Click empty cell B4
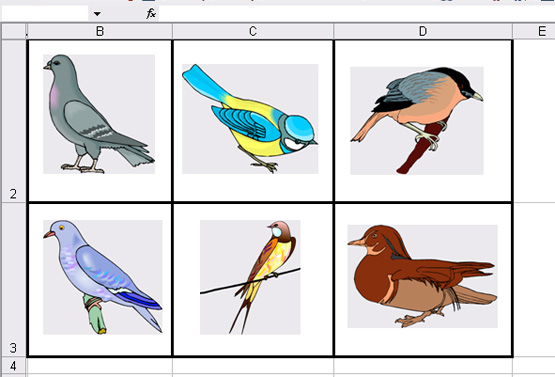The height and width of the screenshot is (377, 555). coord(100,365)
